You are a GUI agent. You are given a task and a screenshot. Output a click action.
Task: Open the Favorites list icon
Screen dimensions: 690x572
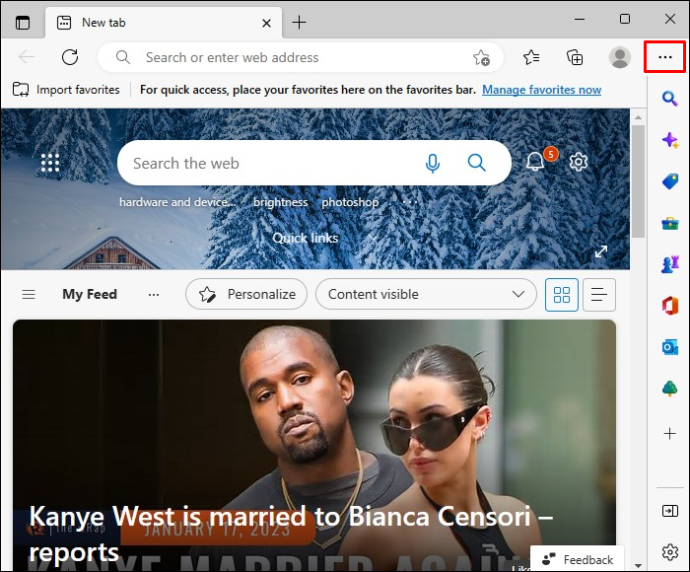[532, 57]
